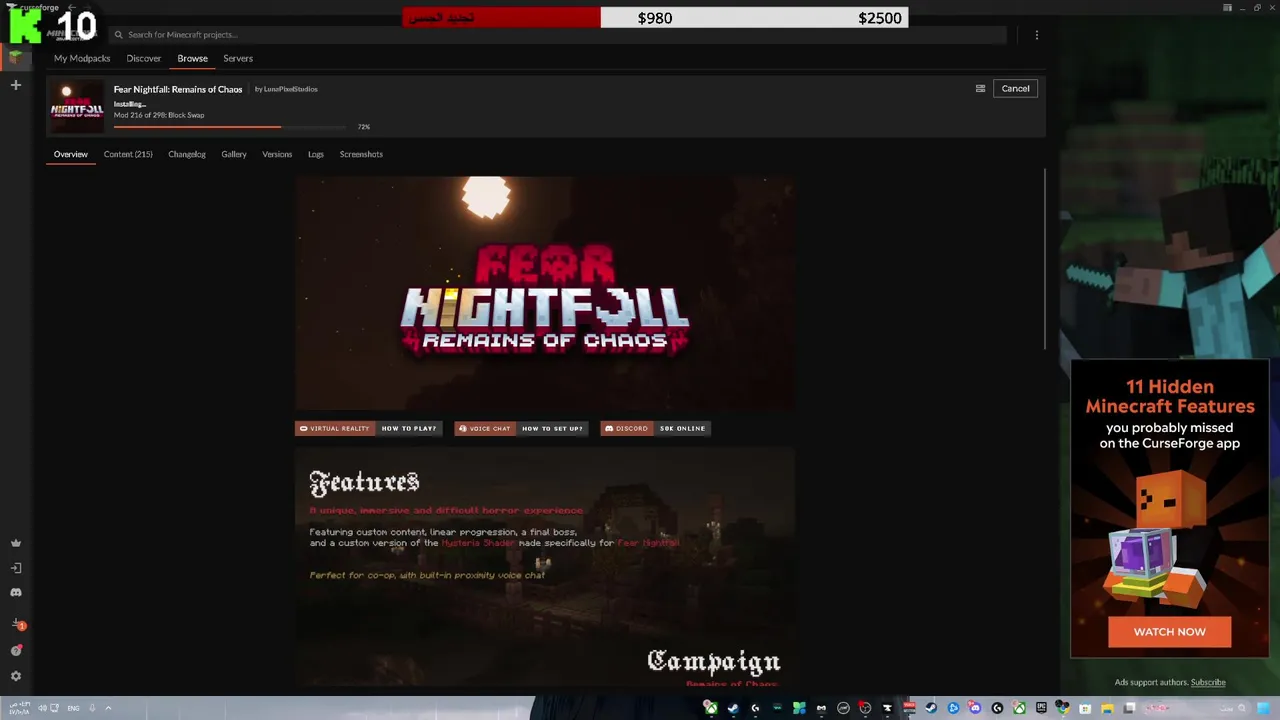Viewport: 1280px width, 720px height.
Task: Open the Logs tab
Action: coord(316,154)
